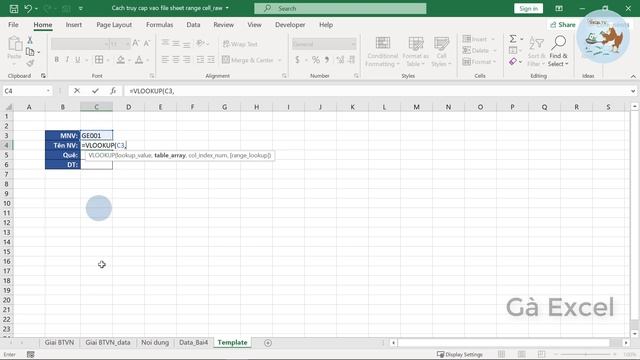Open Merge & Center dropdown arrow
The image size is (640, 360).
(x=280, y=60)
